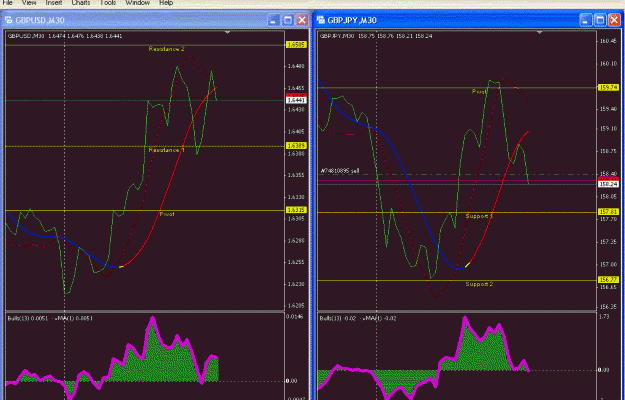Image resolution: width=625 pixels, height=400 pixels.
Task: Click the chart shift triangle in GBPJPY chart
Action: (x=540, y=32)
